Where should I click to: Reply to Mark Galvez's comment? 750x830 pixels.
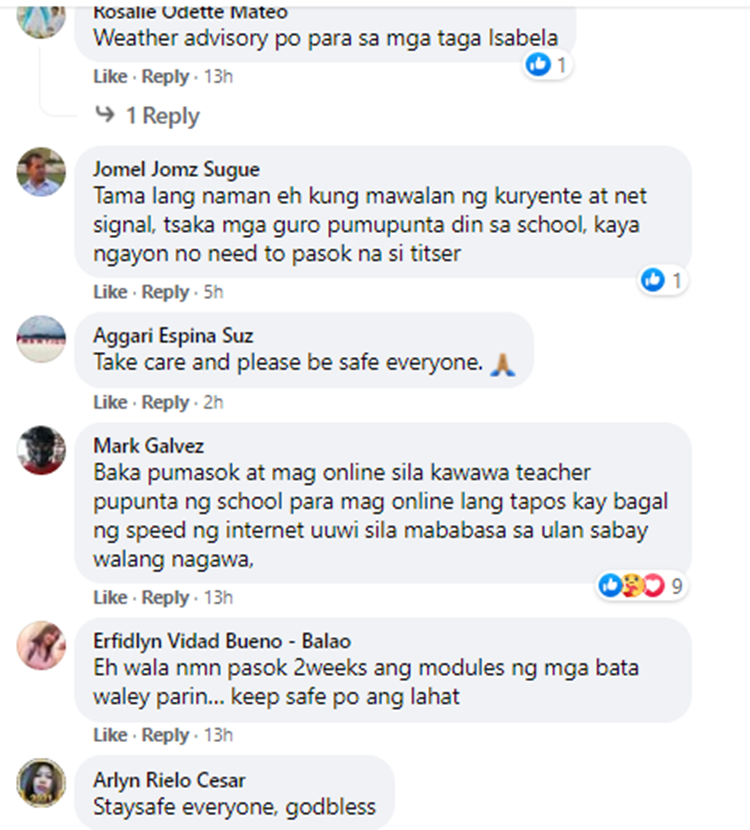[165, 597]
